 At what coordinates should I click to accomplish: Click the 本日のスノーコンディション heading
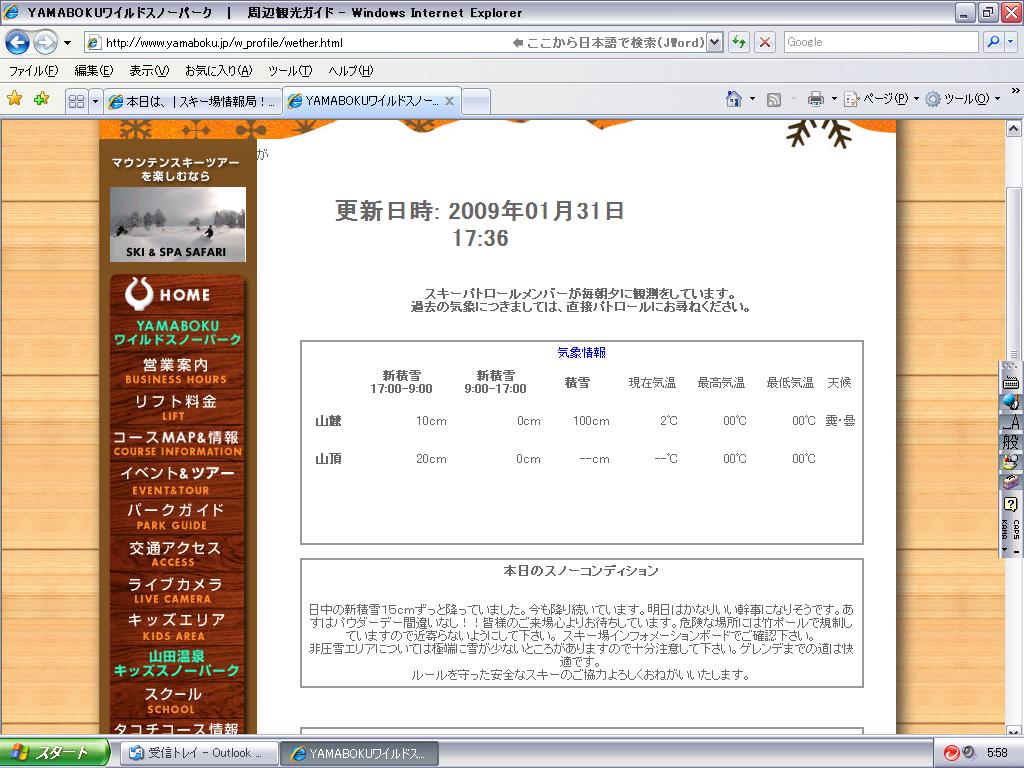point(581,571)
